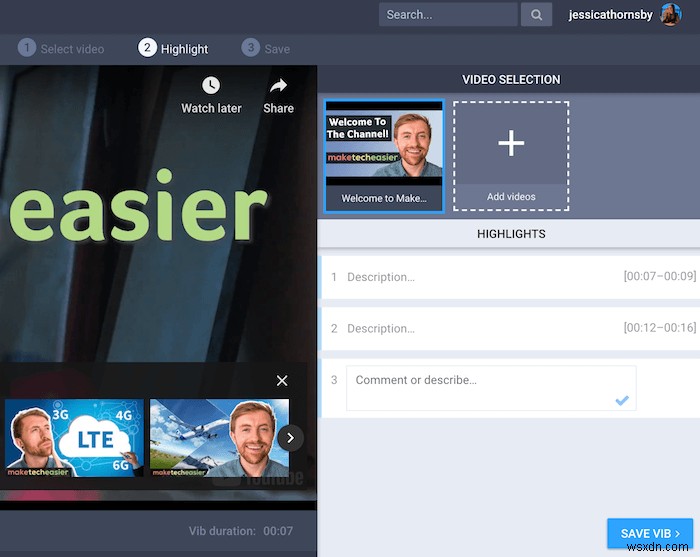Screen dimensions: 700x557
Task: Confirm comment with the blue checkmark
Action: click(x=622, y=400)
